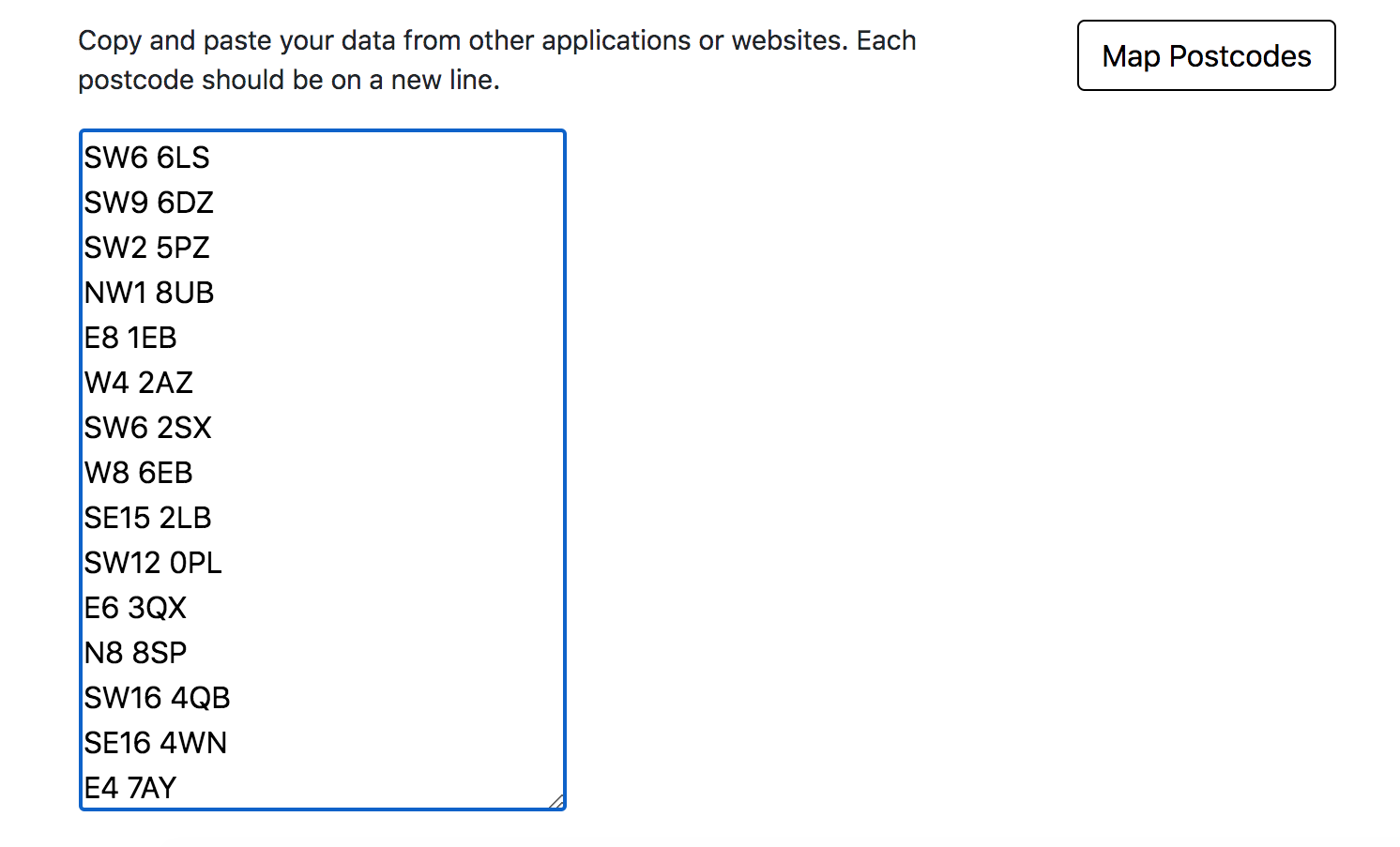The height and width of the screenshot is (847, 1400).
Task: Click on postcode NW1 8UB
Action: [148, 293]
